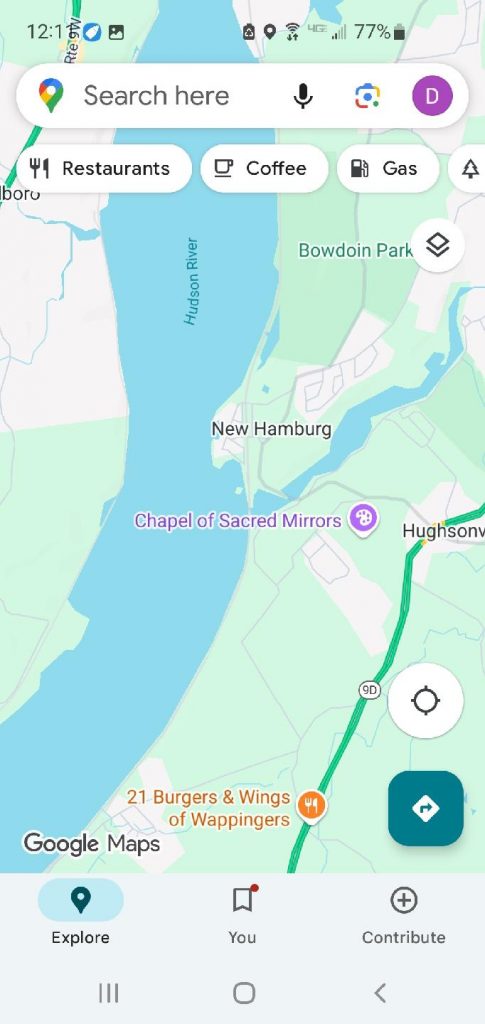Start directions with the teal arrow button
This screenshot has width=485, height=1024.
pyautogui.click(x=426, y=808)
